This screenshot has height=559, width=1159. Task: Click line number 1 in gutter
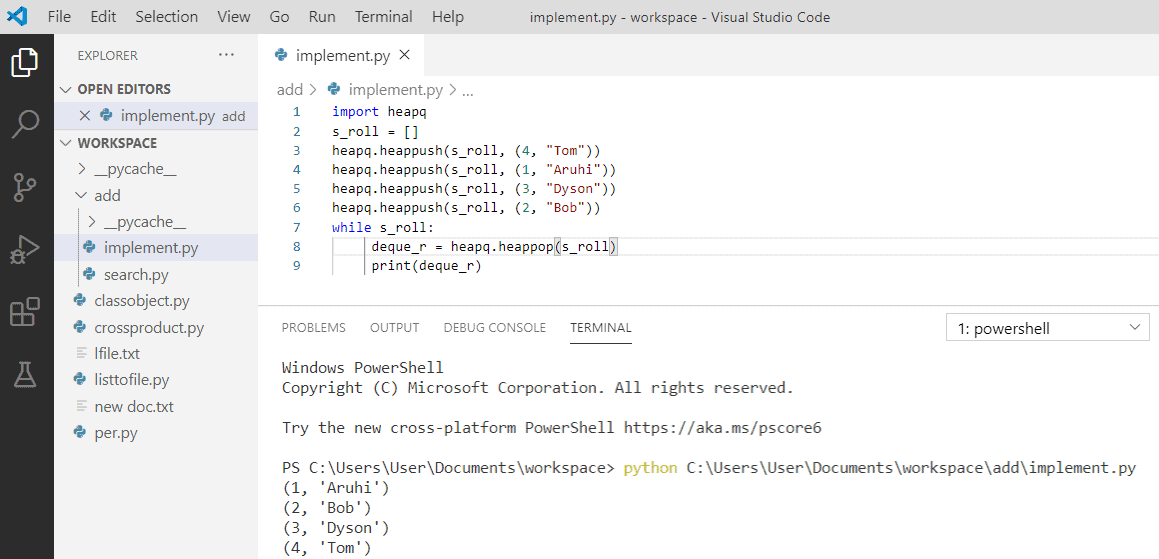(x=296, y=112)
